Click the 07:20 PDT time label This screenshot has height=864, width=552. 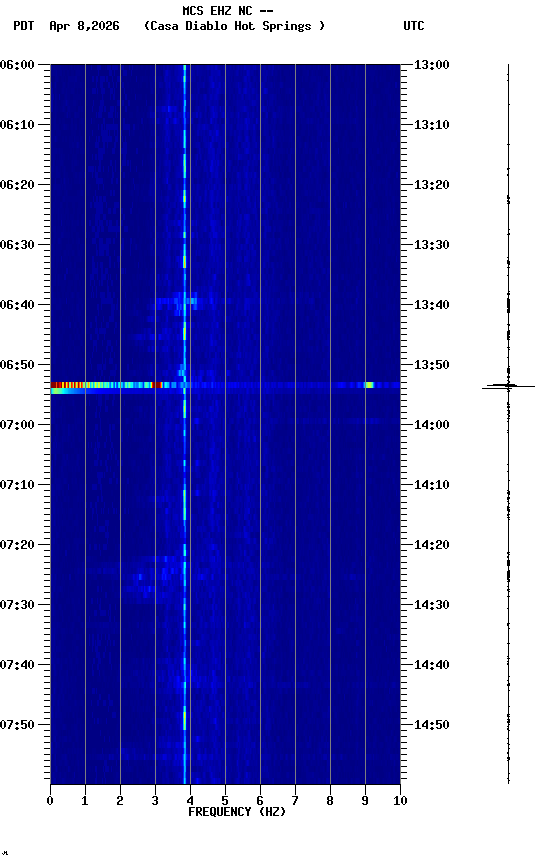[x=17, y=545]
